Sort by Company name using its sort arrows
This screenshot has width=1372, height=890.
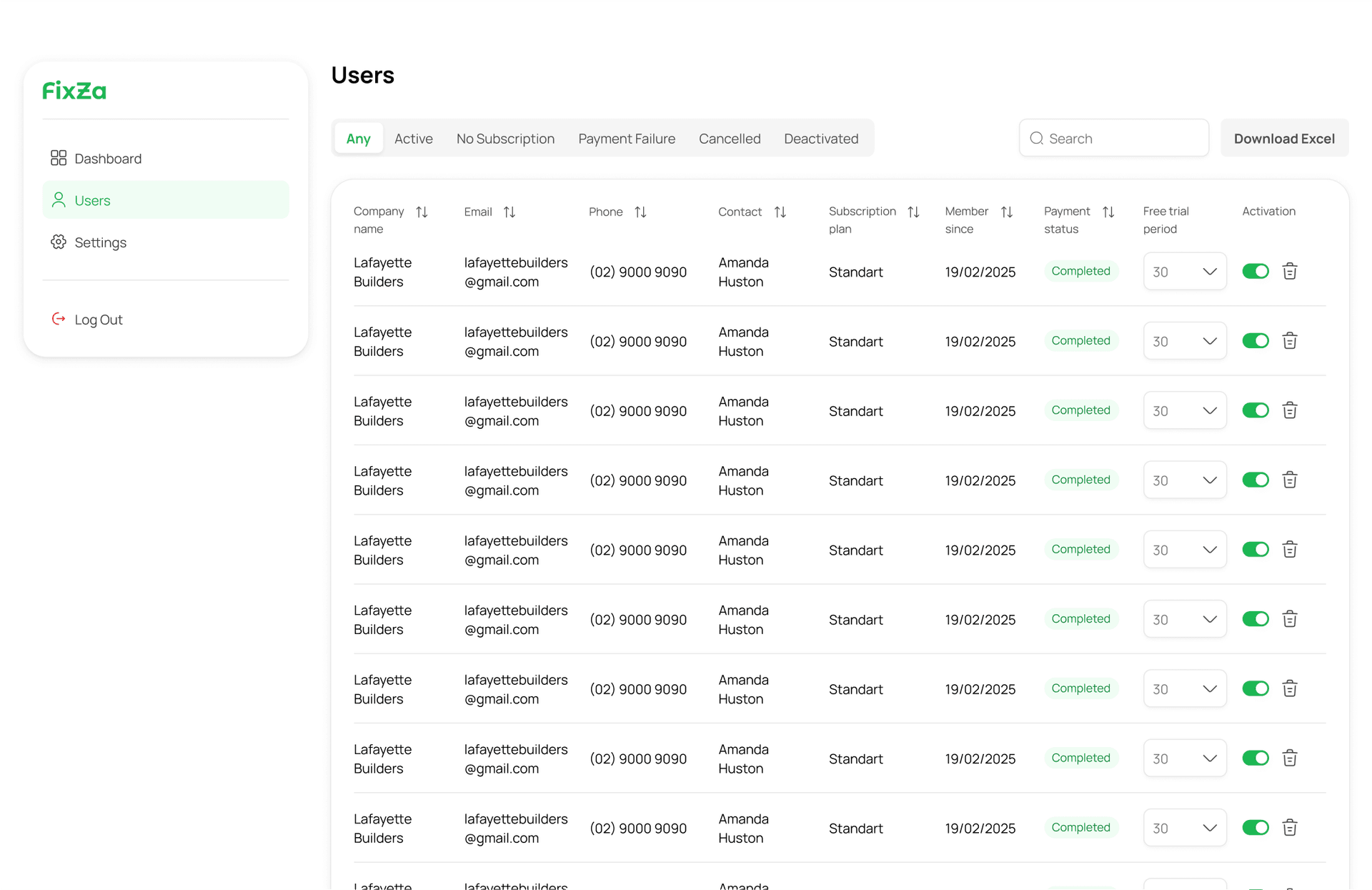click(x=422, y=212)
